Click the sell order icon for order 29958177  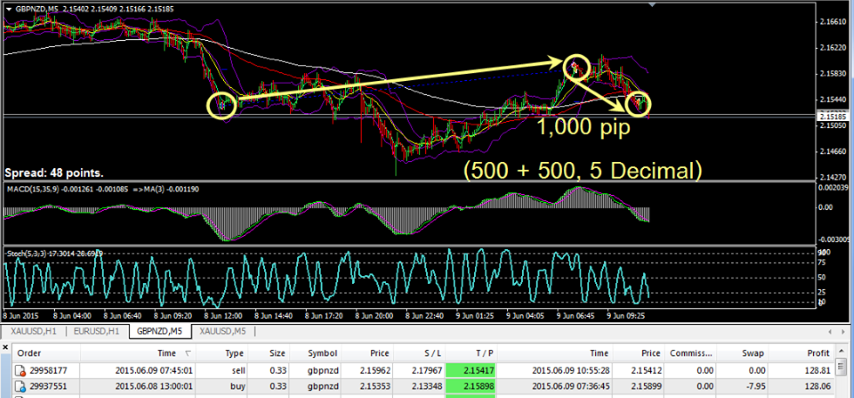coord(21,371)
